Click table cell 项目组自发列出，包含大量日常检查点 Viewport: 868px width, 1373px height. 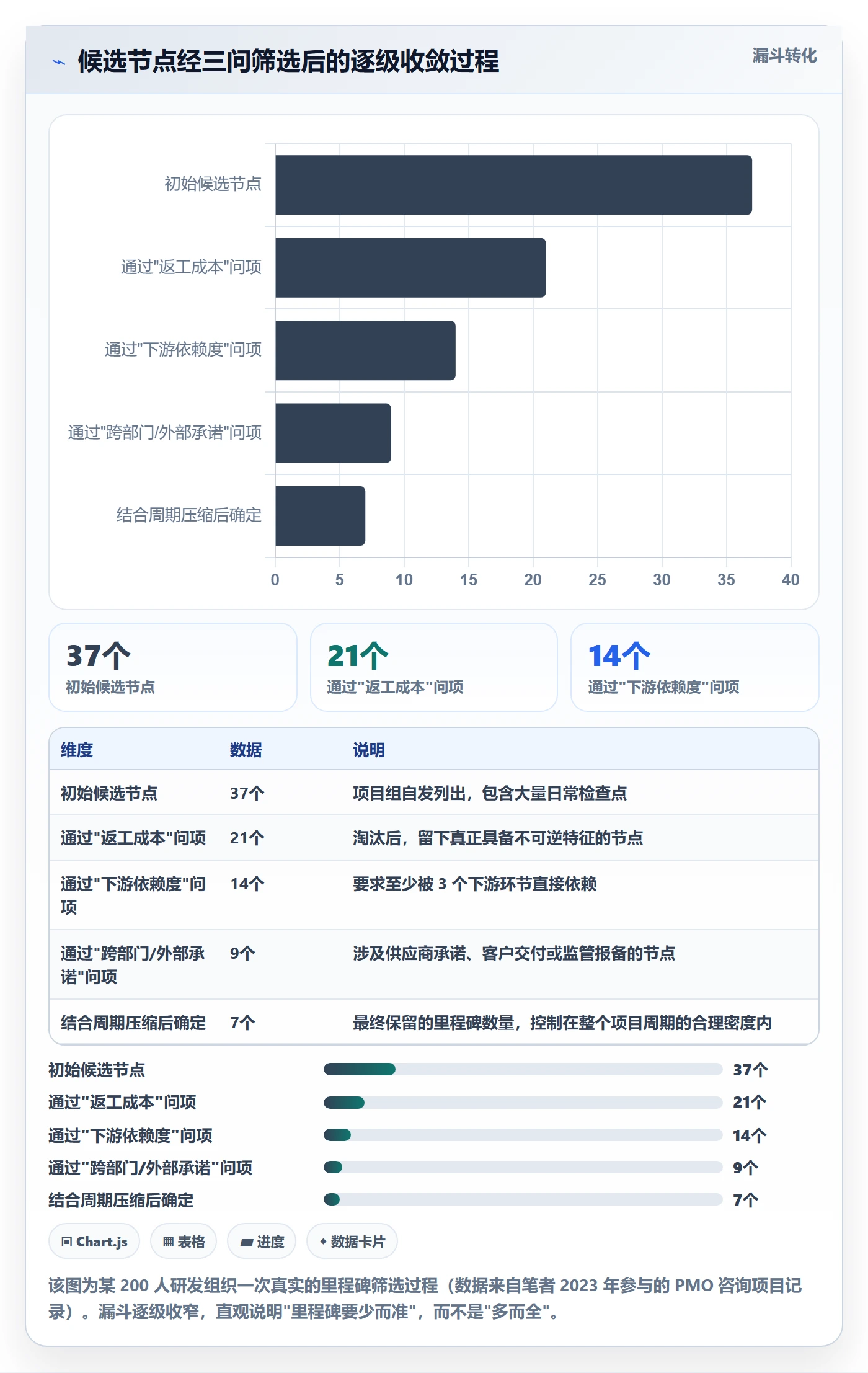(x=490, y=793)
